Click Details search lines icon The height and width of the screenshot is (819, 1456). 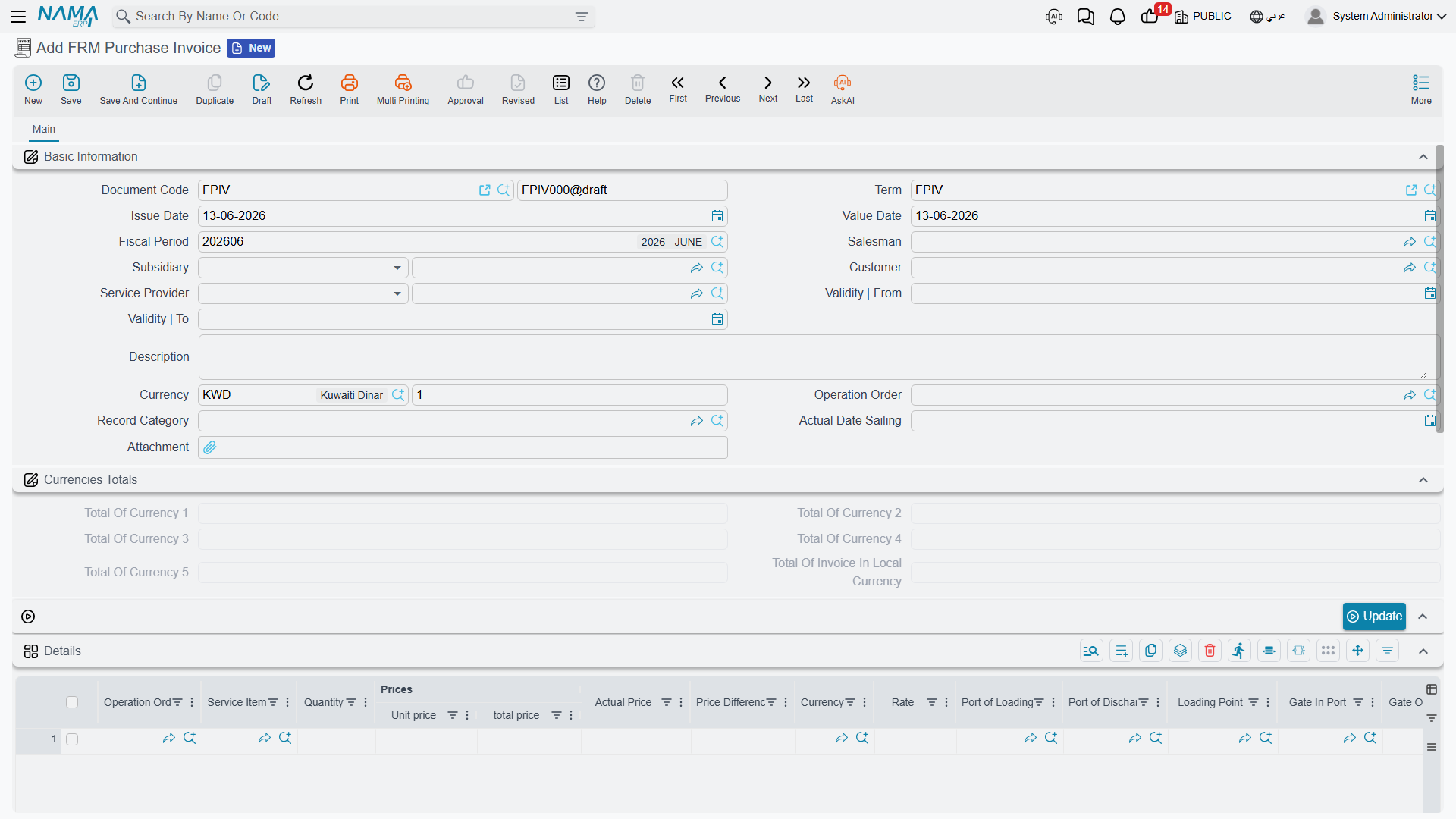click(1091, 651)
